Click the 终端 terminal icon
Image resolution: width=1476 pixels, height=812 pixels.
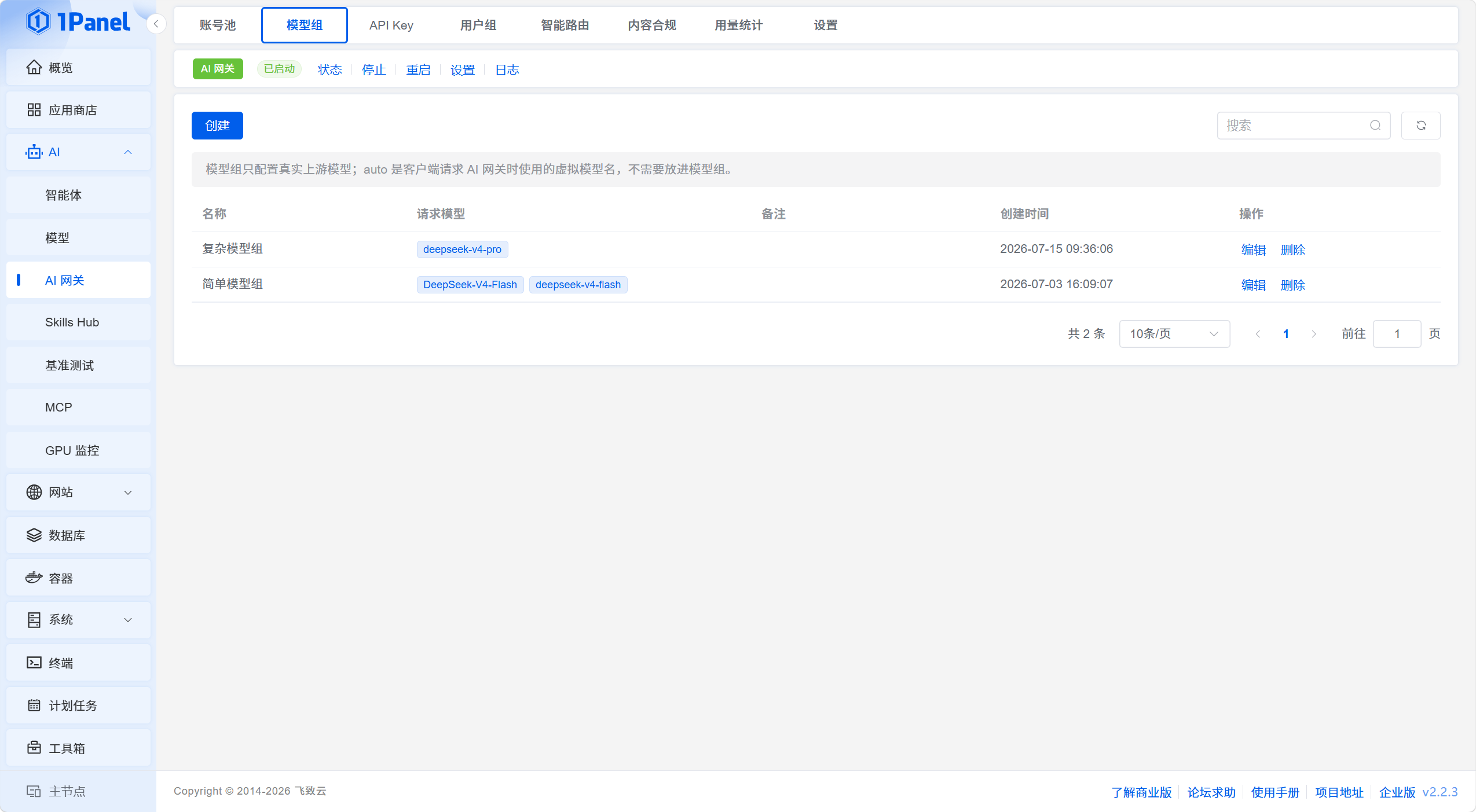pyautogui.click(x=34, y=663)
